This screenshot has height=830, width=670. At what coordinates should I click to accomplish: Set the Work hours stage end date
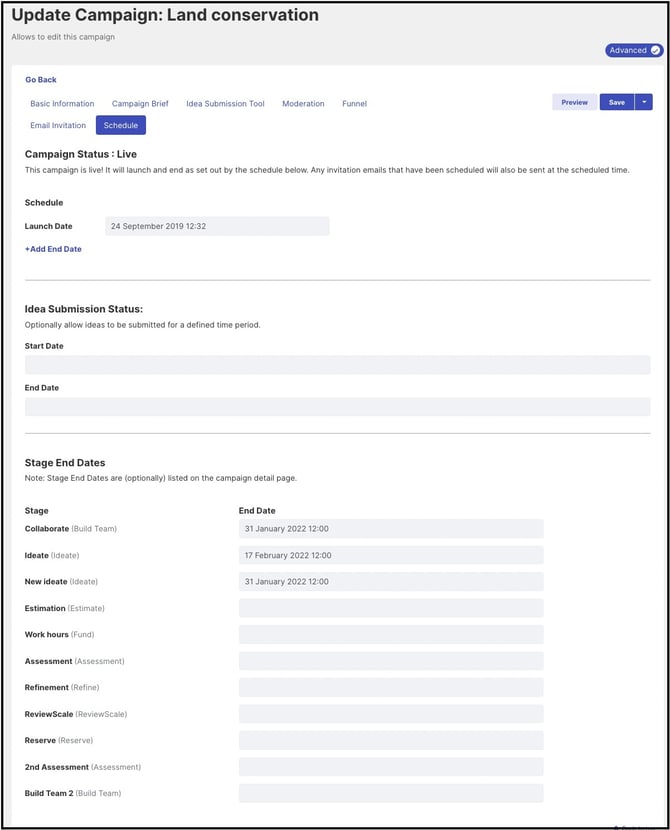pos(391,635)
